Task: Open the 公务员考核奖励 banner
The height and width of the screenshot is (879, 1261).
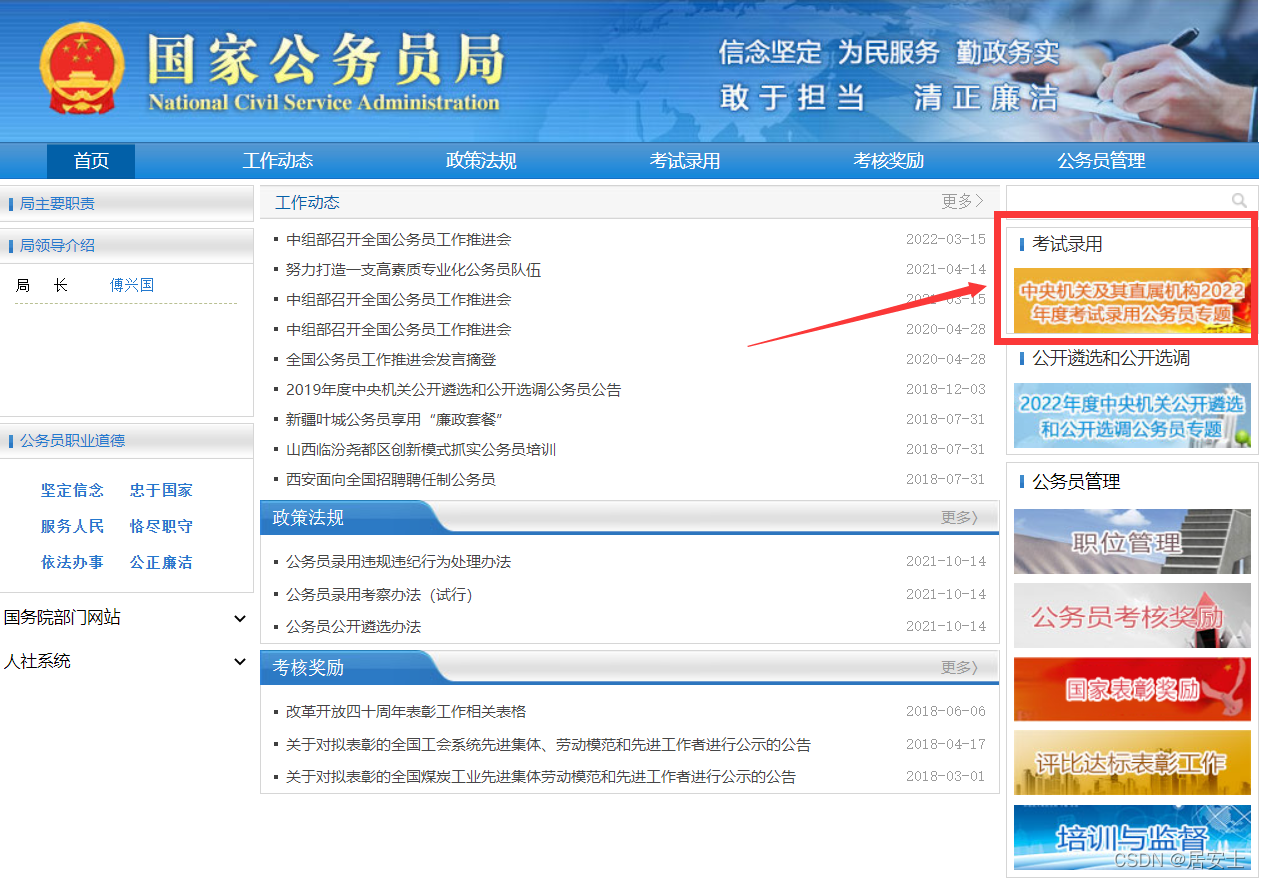Action: [x=1132, y=616]
